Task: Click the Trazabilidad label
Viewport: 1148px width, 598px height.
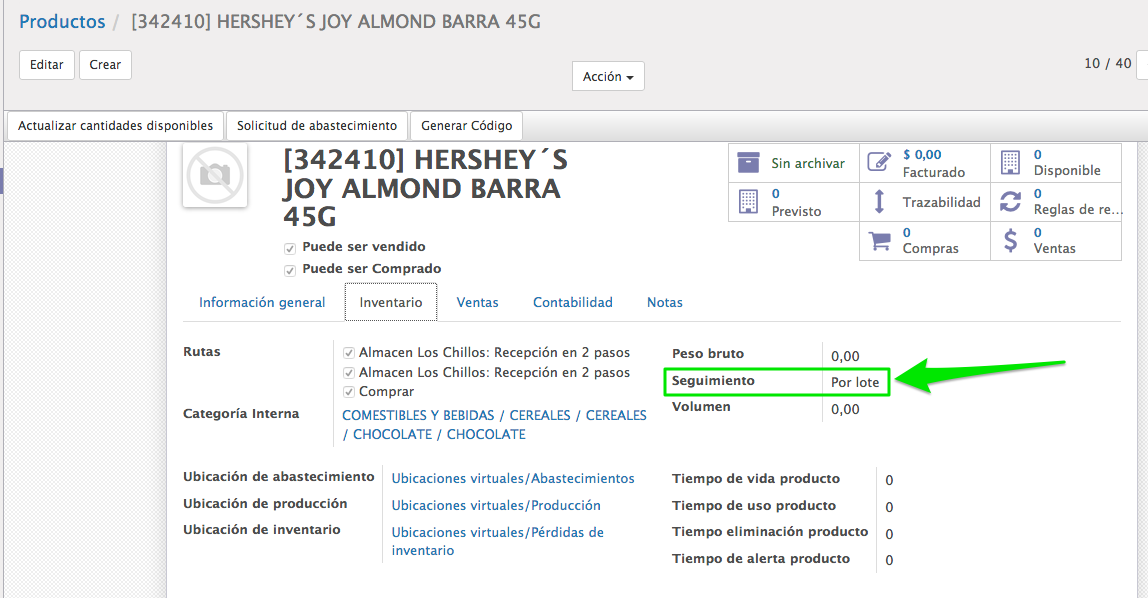Action: pos(942,202)
